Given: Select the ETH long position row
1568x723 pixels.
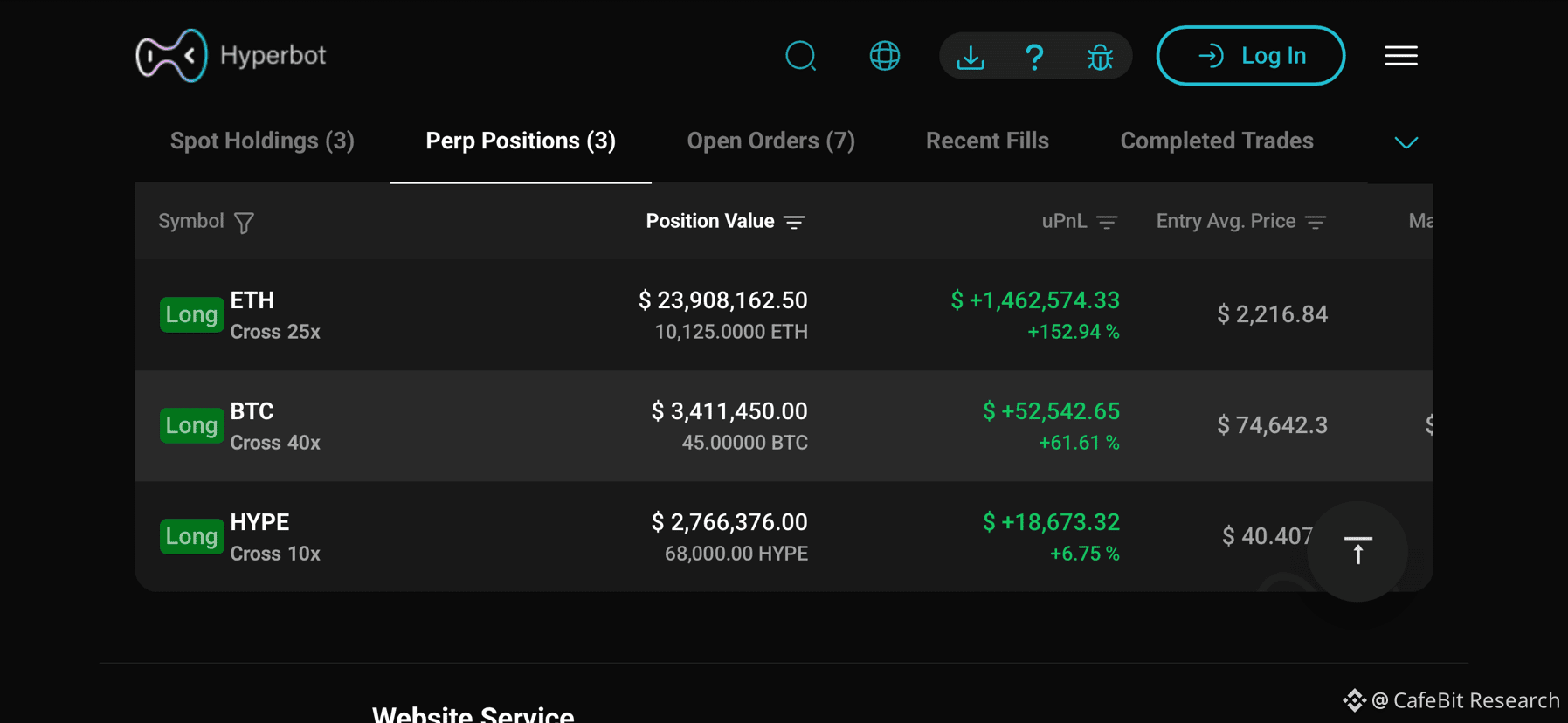Looking at the screenshot, I should pos(784,314).
